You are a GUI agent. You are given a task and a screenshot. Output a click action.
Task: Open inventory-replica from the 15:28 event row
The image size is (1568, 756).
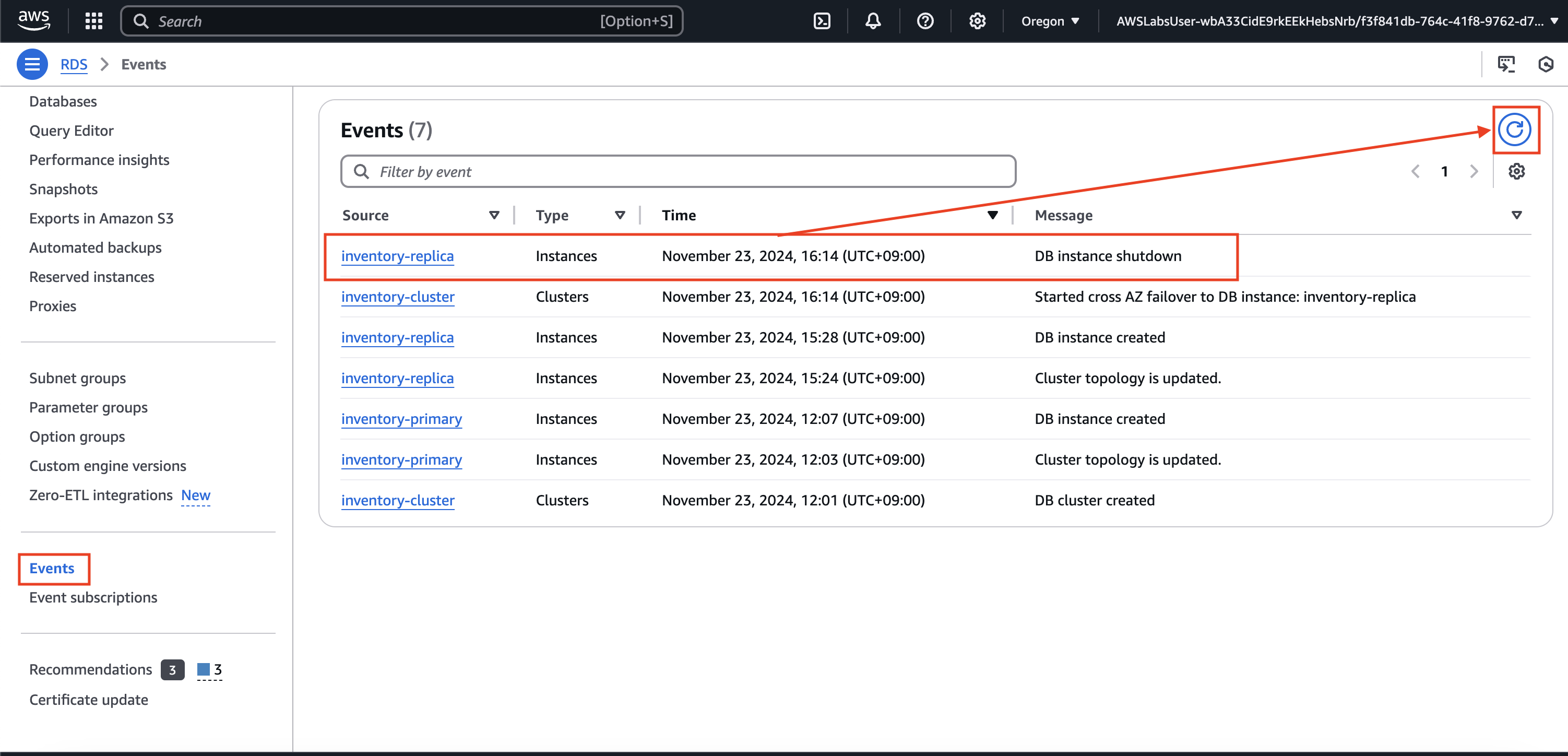pos(397,338)
